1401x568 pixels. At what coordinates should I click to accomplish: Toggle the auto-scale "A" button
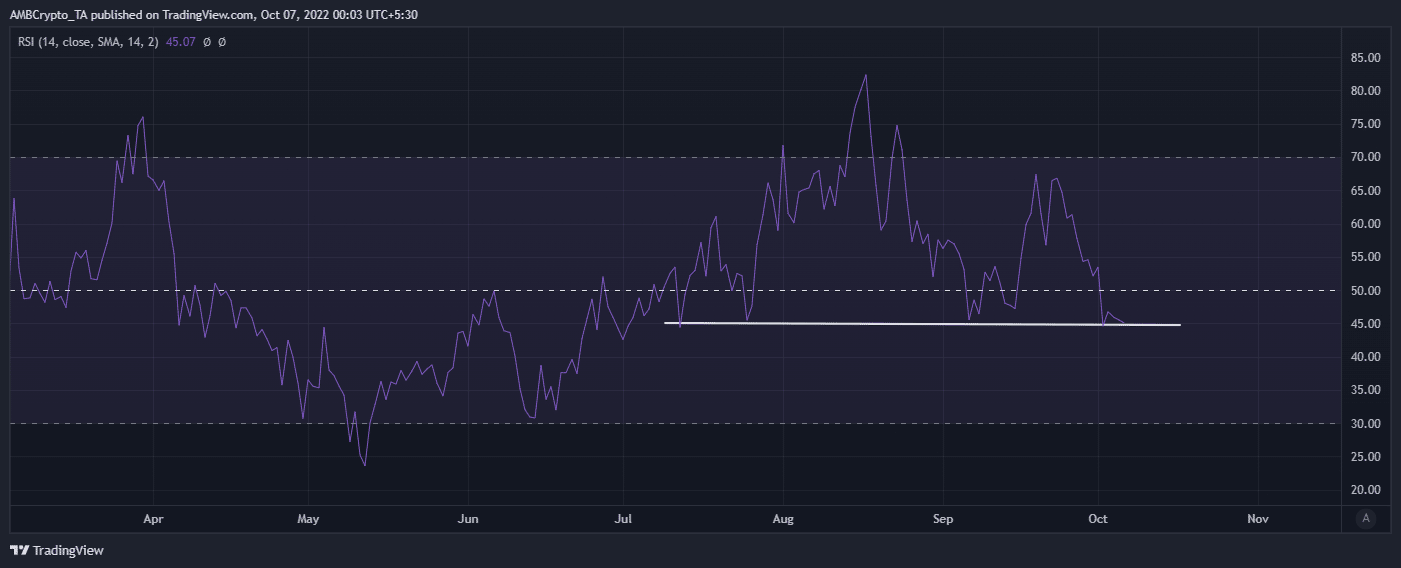(1366, 518)
